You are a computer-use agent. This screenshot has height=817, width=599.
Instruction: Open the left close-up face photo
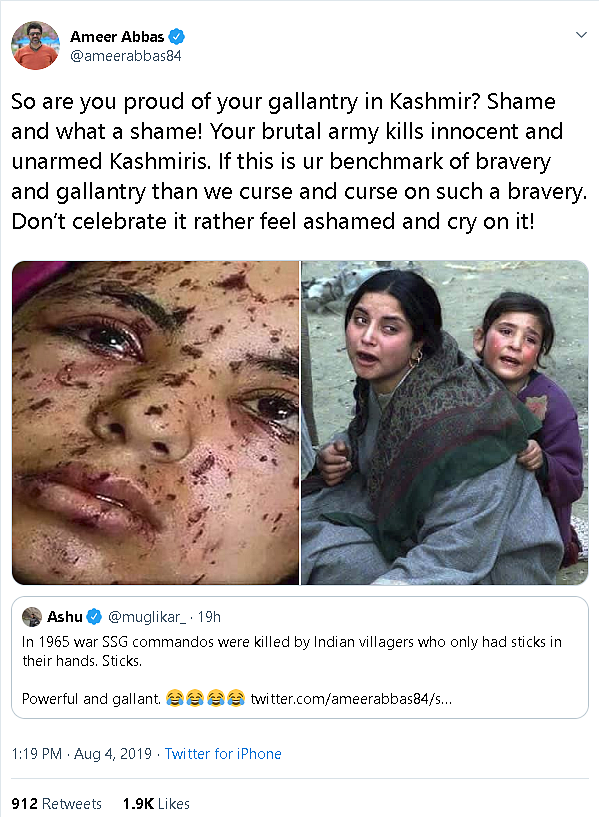click(155, 423)
